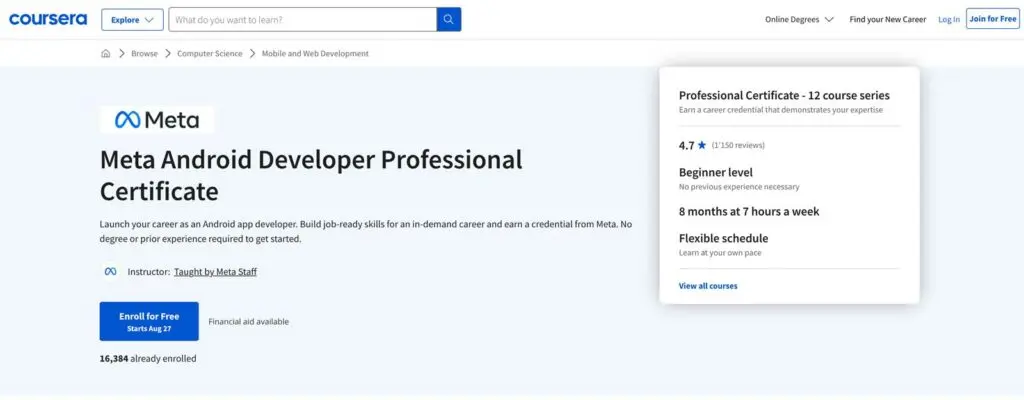Click Log In
Viewport: 1024px width, 400px height.
949,20
